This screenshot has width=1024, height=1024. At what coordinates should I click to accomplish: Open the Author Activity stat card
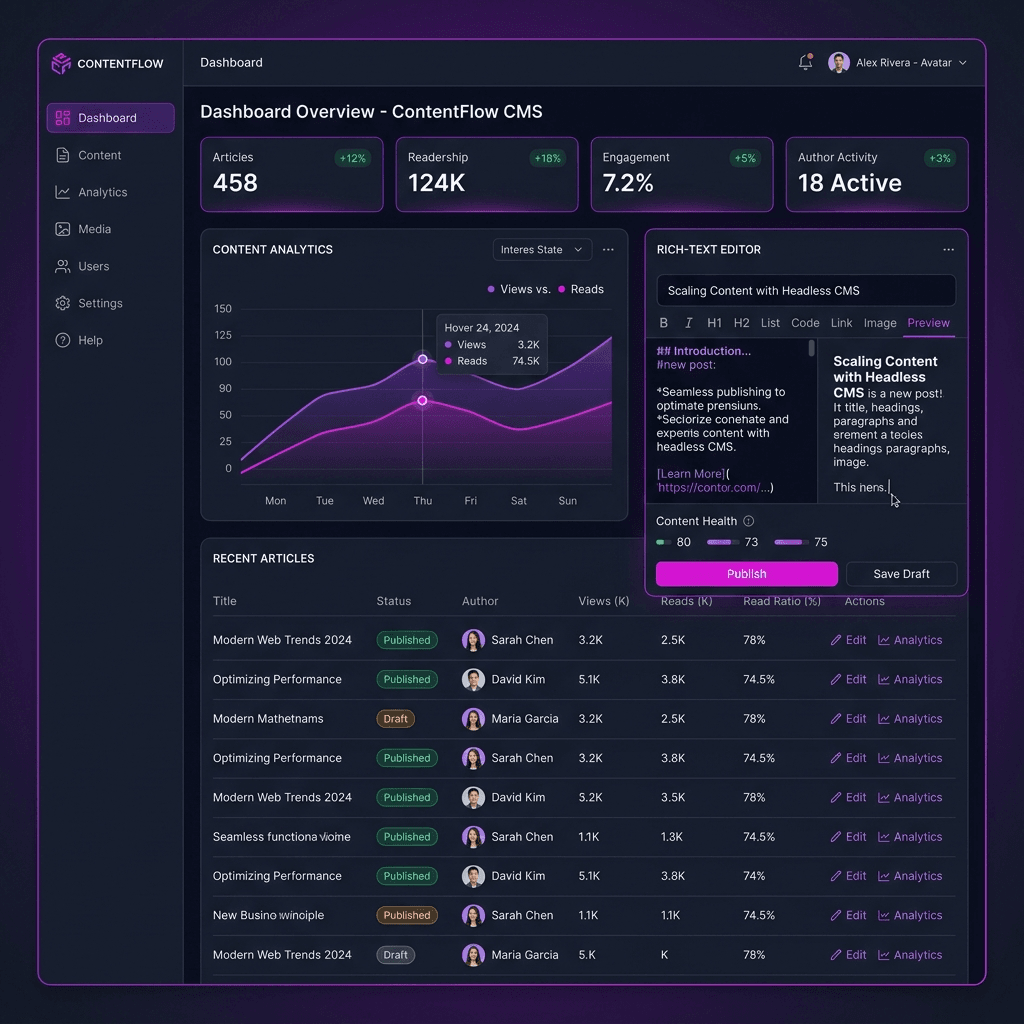tap(876, 174)
